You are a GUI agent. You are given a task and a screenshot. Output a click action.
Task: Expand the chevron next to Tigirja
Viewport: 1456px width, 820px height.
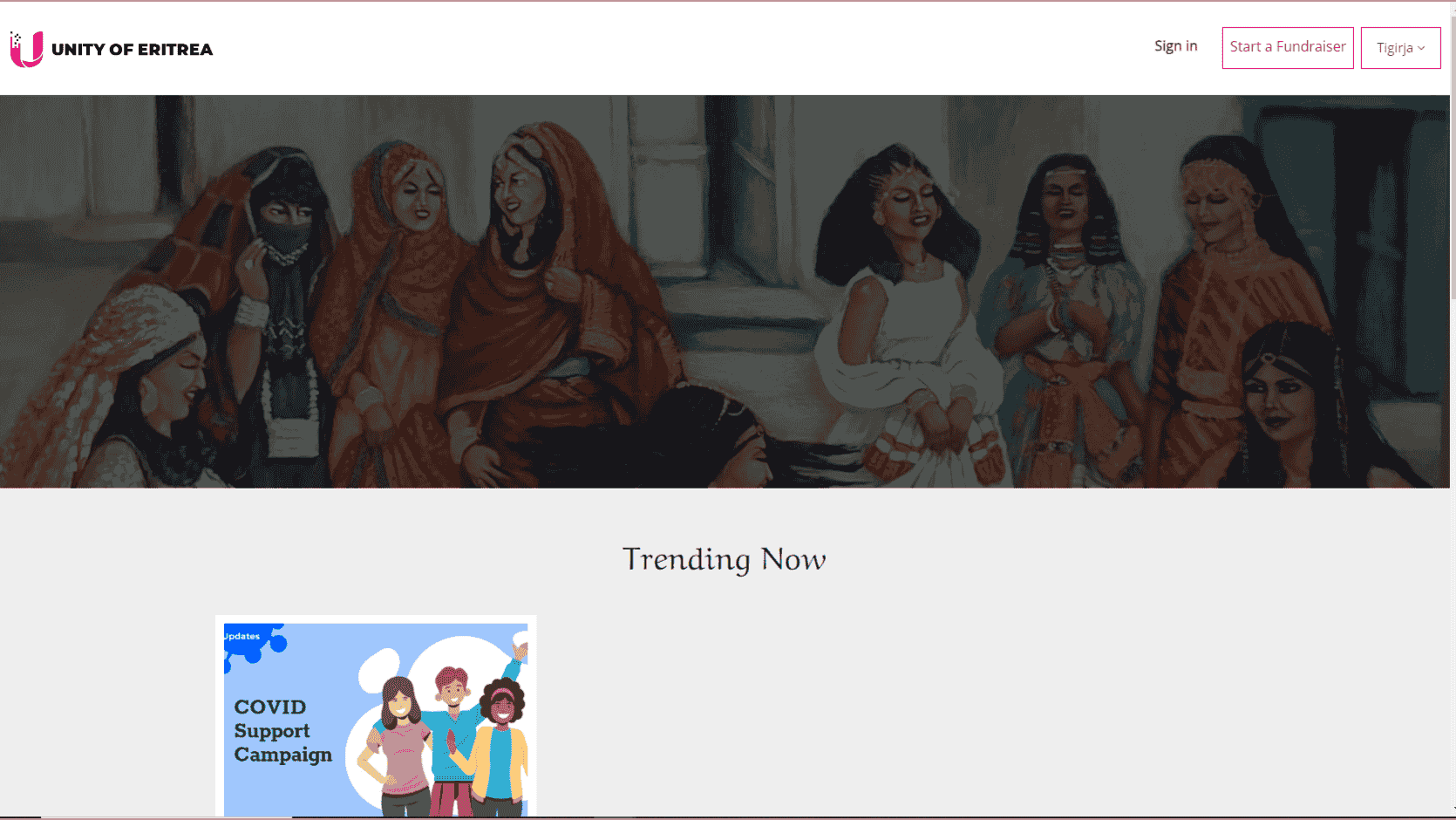[x=1421, y=49]
